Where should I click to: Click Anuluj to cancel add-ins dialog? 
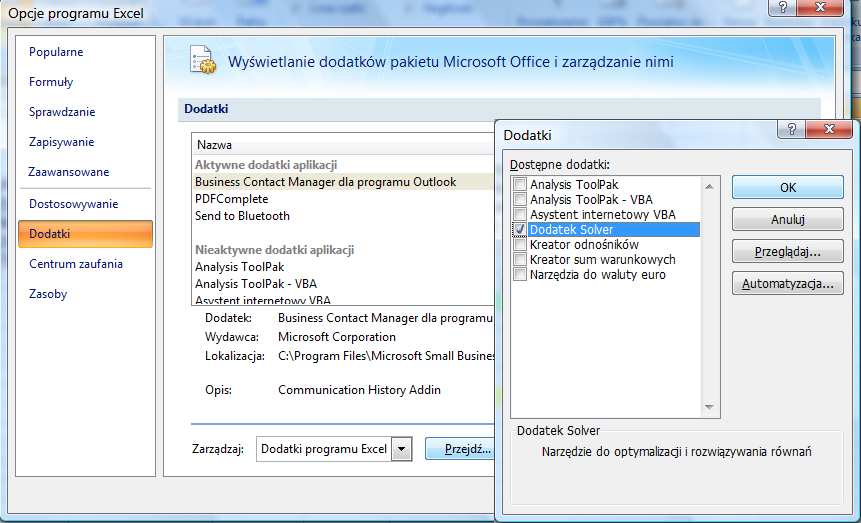[x=787, y=219]
